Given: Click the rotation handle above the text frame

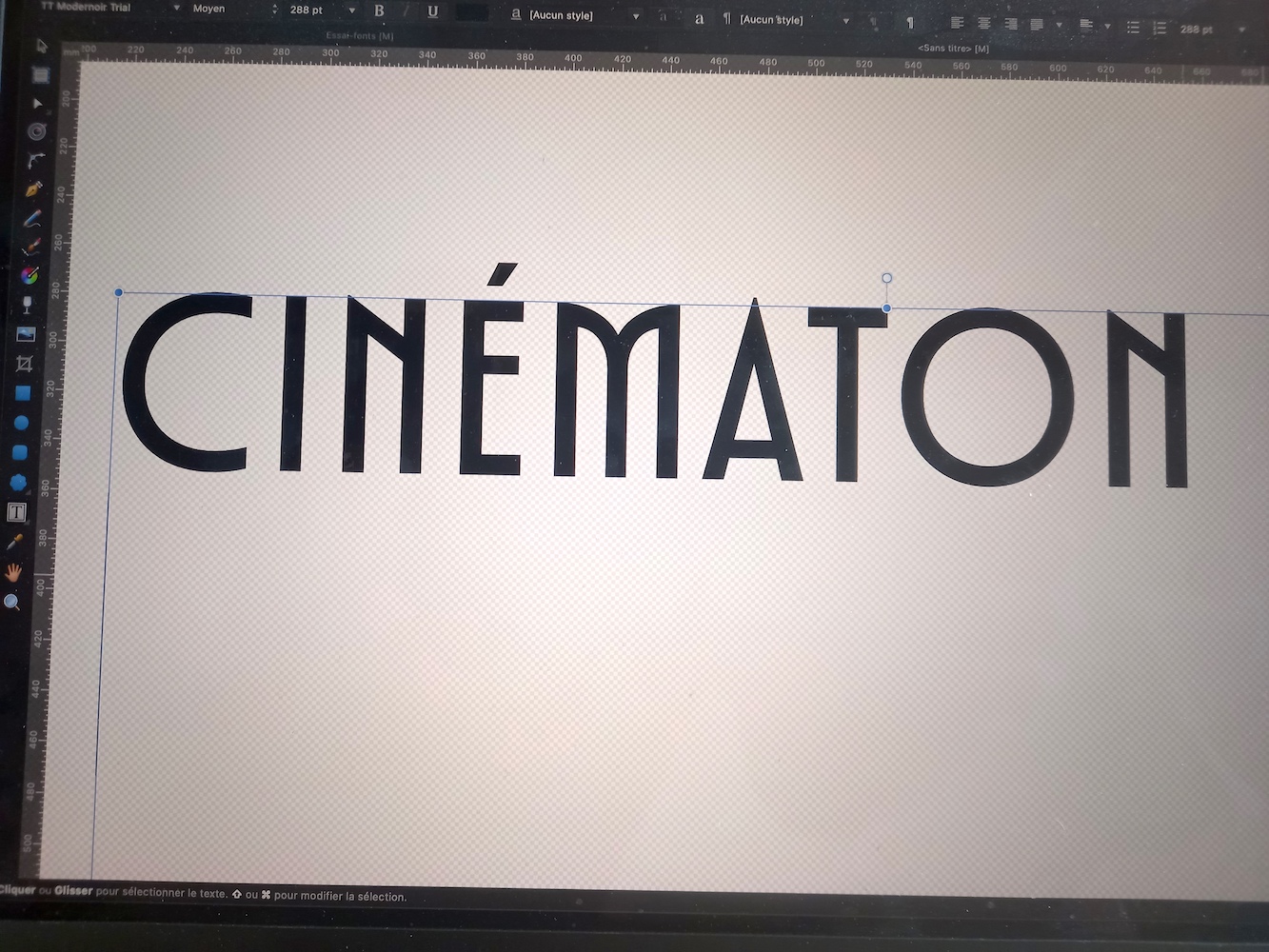Looking at the screenshot, I should click(887, 279).
